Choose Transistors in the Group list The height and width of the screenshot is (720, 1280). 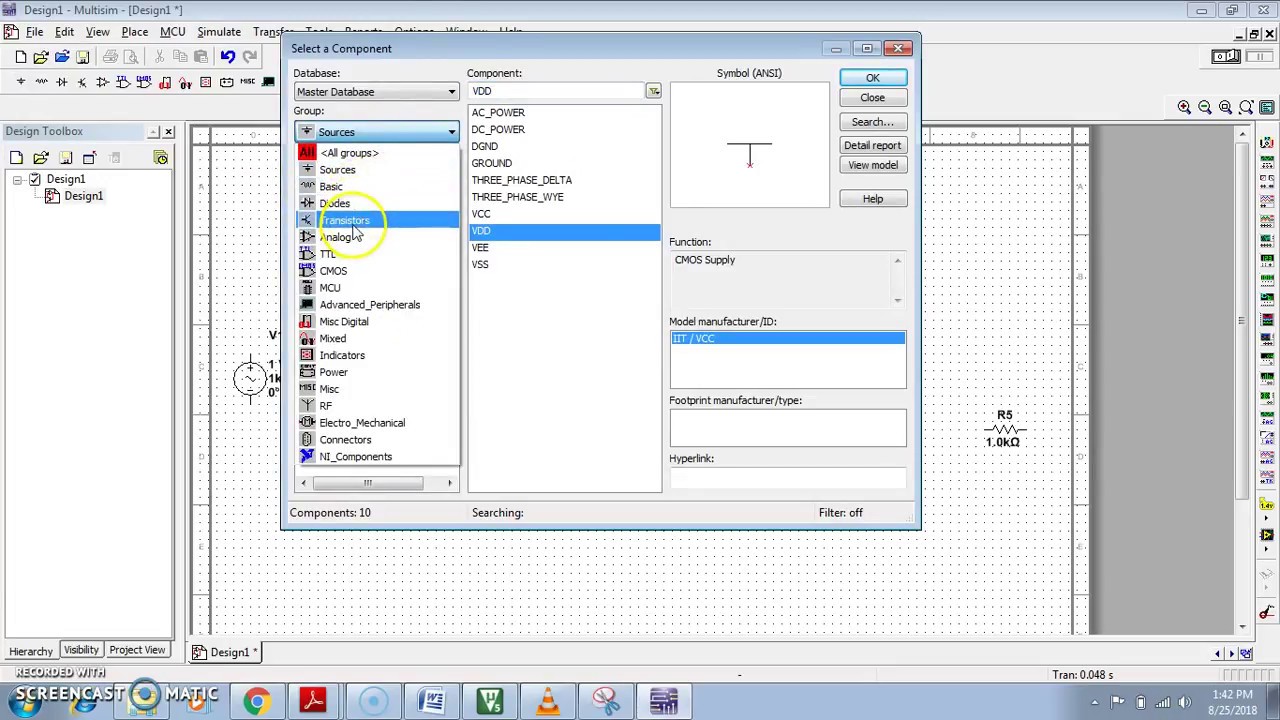[344, 220]
